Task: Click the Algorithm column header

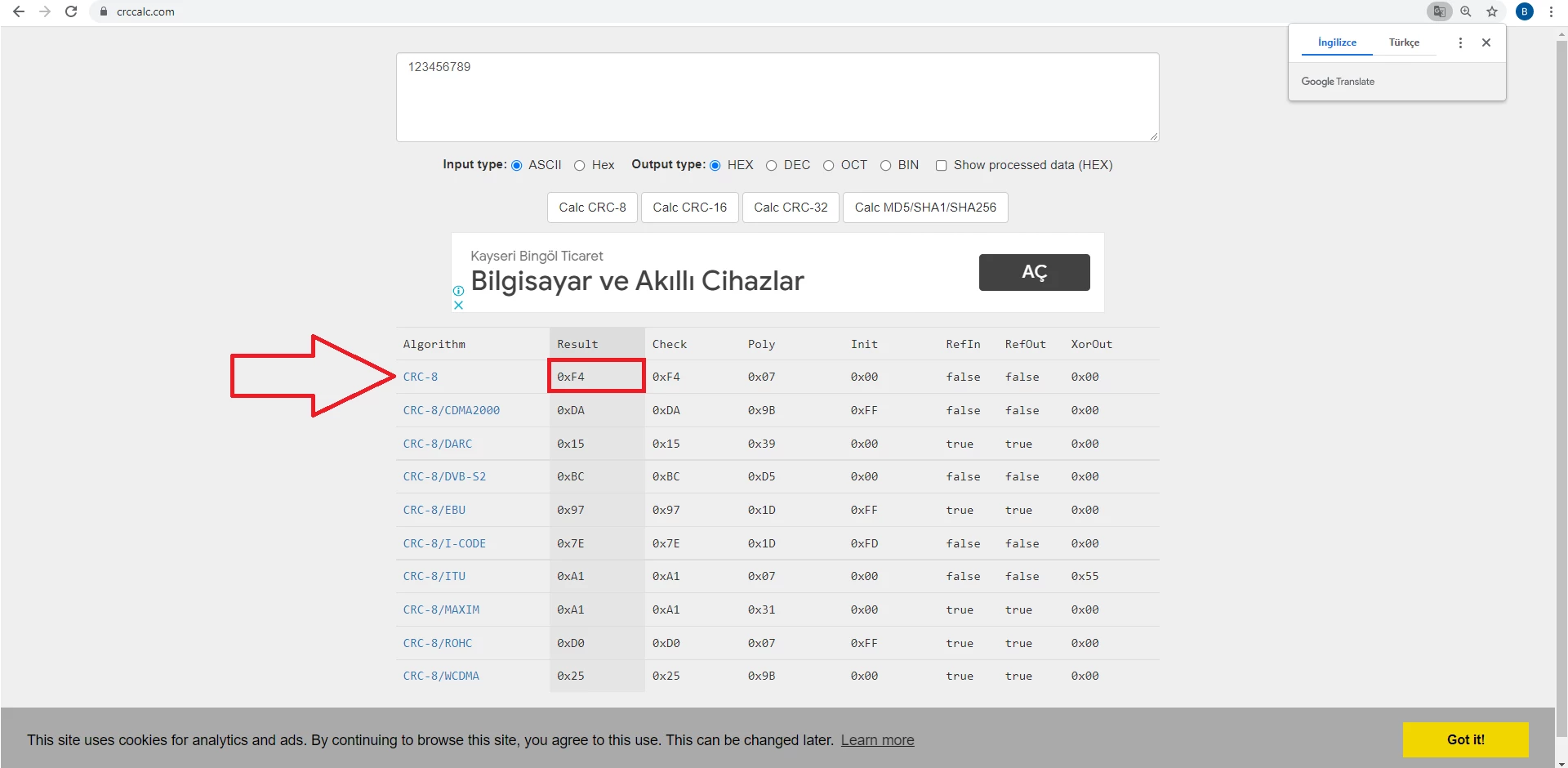Action: click(x=434, y=344)
